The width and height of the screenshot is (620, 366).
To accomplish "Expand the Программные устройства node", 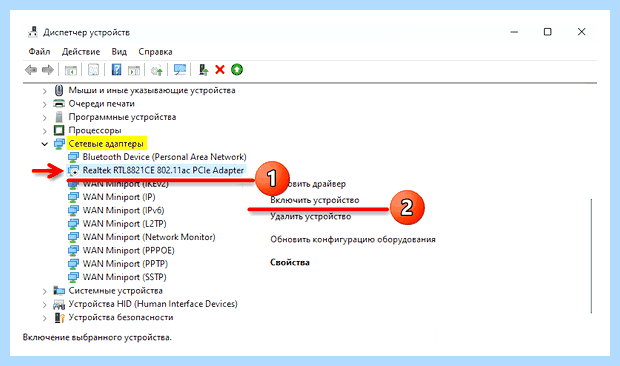I will click(44, 117).
